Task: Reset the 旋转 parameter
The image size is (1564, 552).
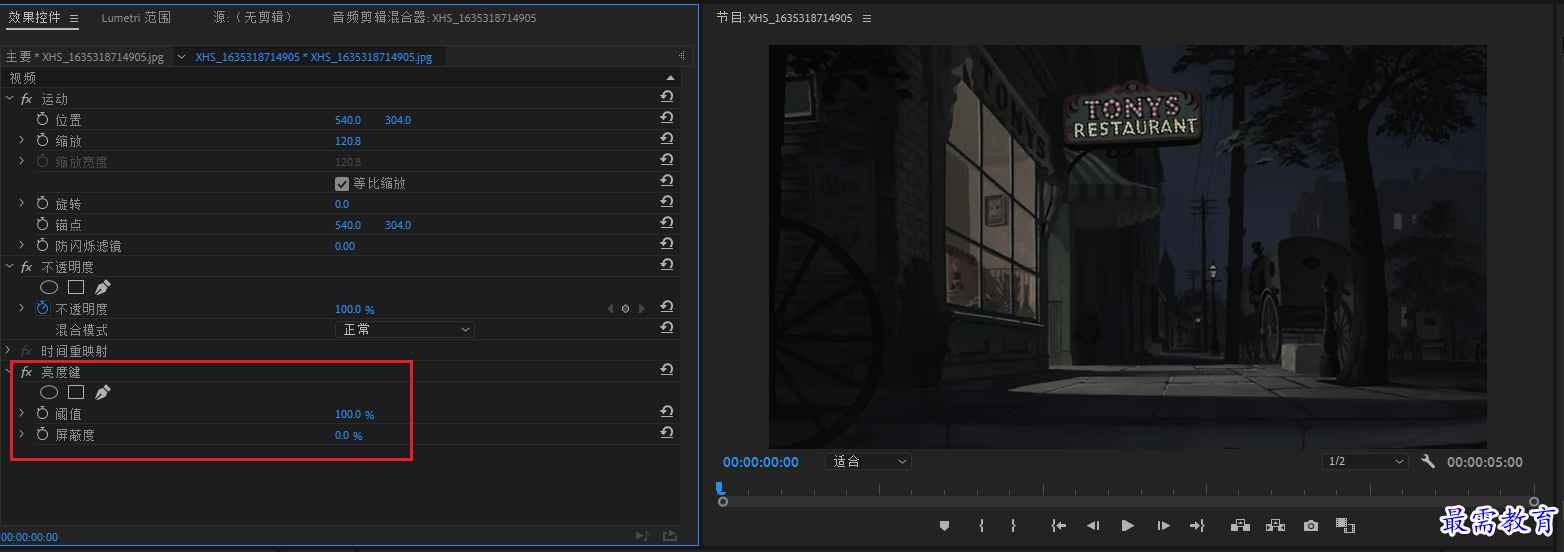Action: tap(666, 202)
